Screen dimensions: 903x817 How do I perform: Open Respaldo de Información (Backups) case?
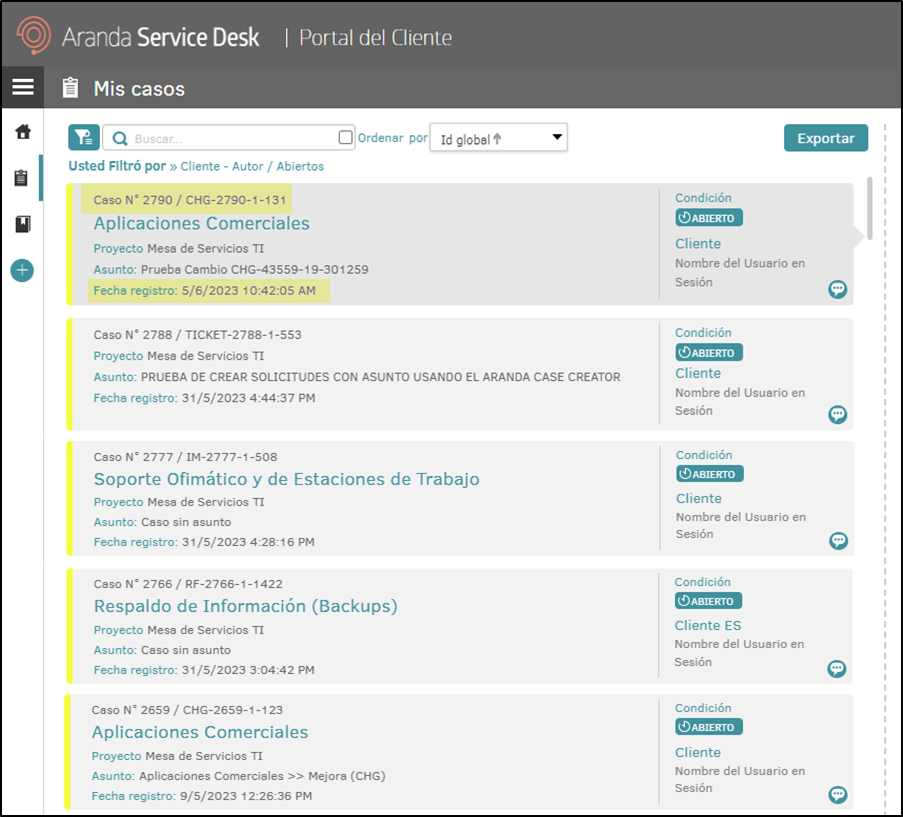click(245, 606)
